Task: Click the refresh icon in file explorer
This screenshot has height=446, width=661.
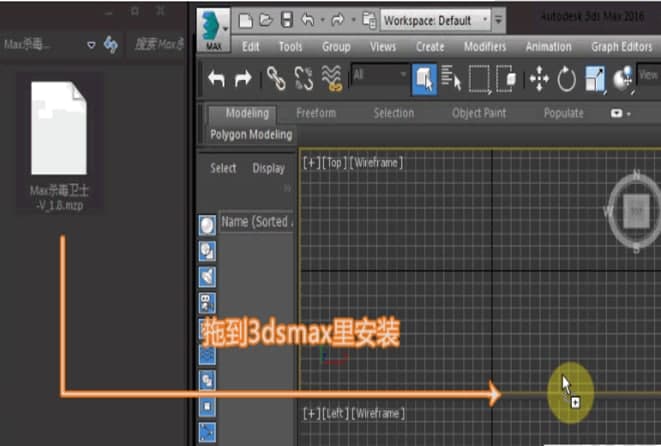Action: tap(110, 44)
